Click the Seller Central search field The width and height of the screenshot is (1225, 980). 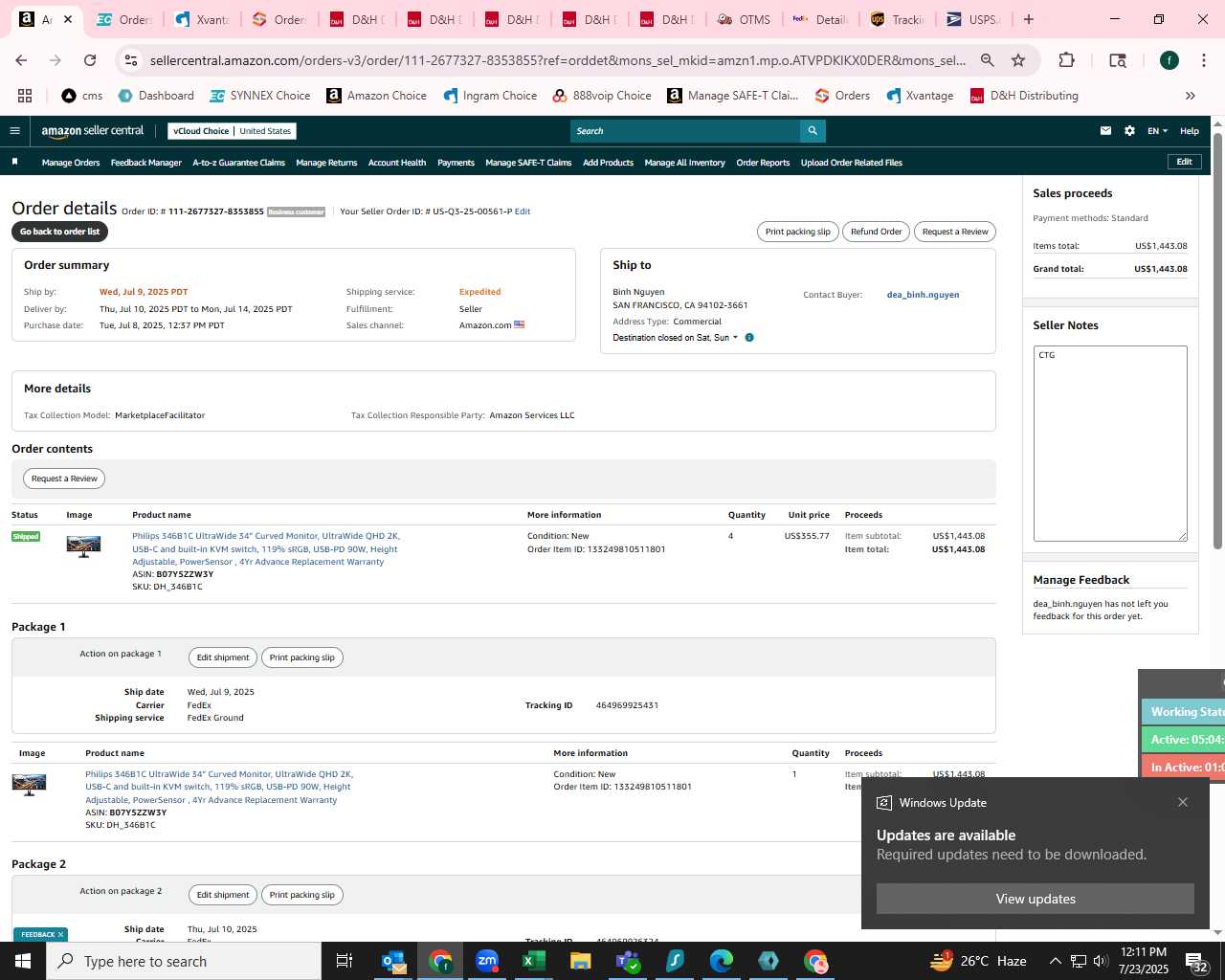pyautogui.click(x=685, y=131)
